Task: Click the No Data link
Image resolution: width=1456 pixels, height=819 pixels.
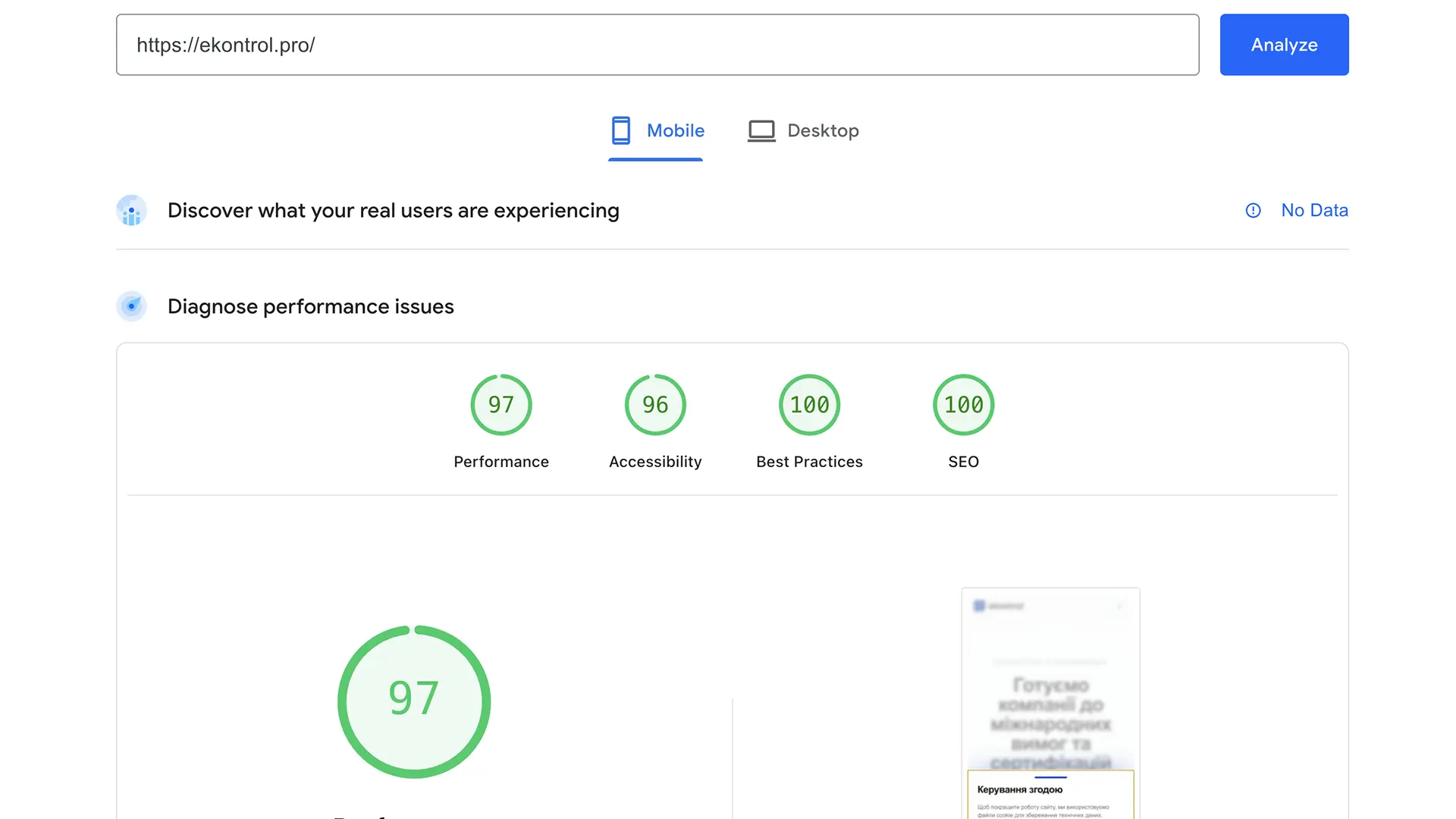Action: coord(1314,210)
